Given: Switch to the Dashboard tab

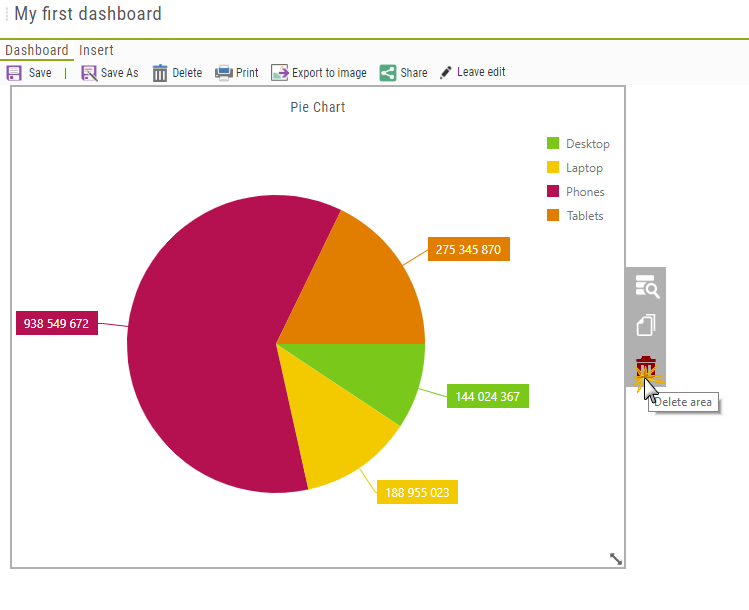Looking at the screenshot, I should pos(37,50).
